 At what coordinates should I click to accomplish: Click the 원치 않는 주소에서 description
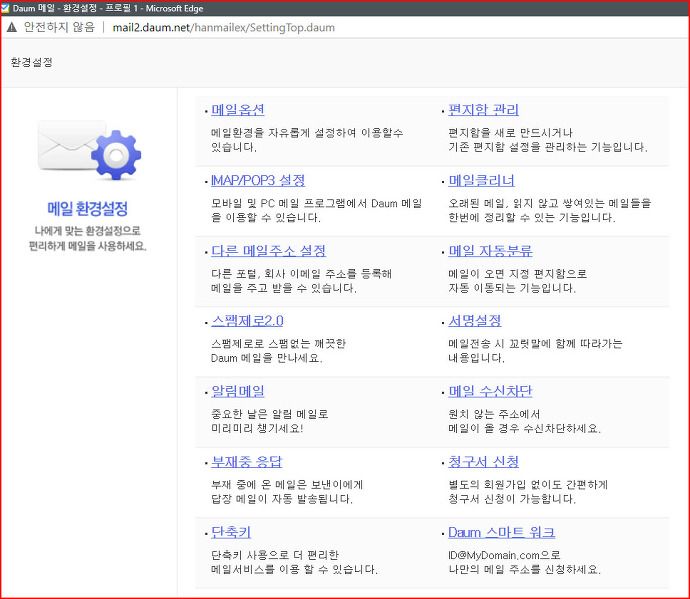tap(525, 421)
